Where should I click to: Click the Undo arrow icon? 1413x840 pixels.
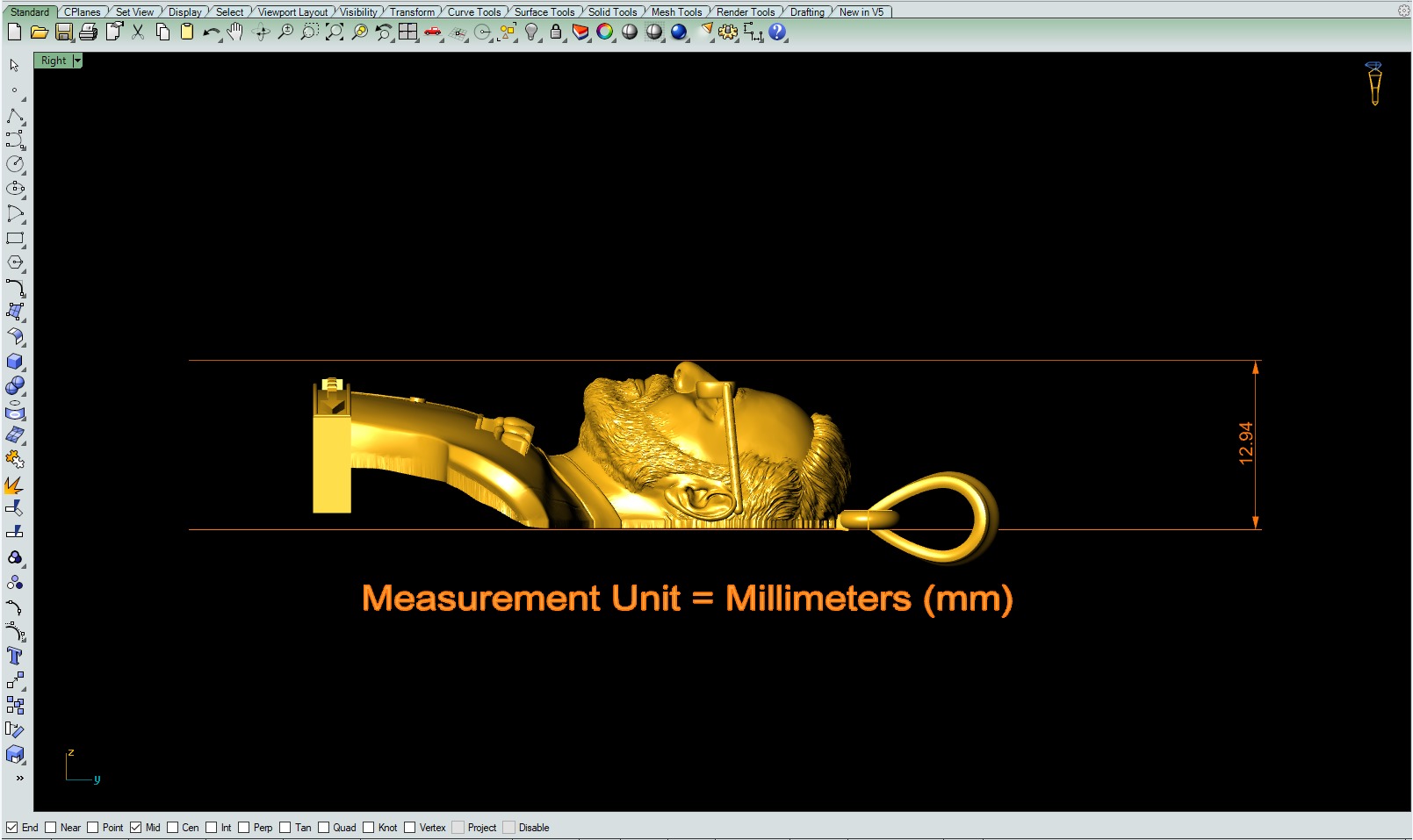[211, 32]
